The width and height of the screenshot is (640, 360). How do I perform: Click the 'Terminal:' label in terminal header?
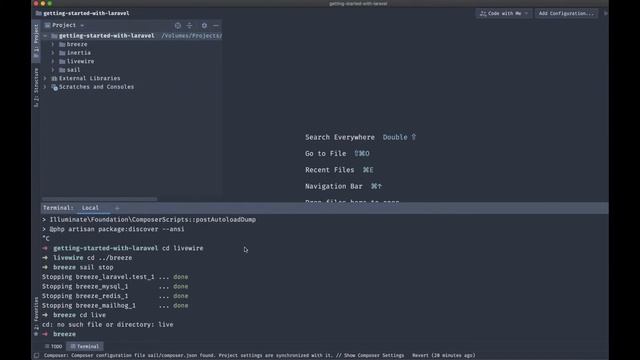58,208
